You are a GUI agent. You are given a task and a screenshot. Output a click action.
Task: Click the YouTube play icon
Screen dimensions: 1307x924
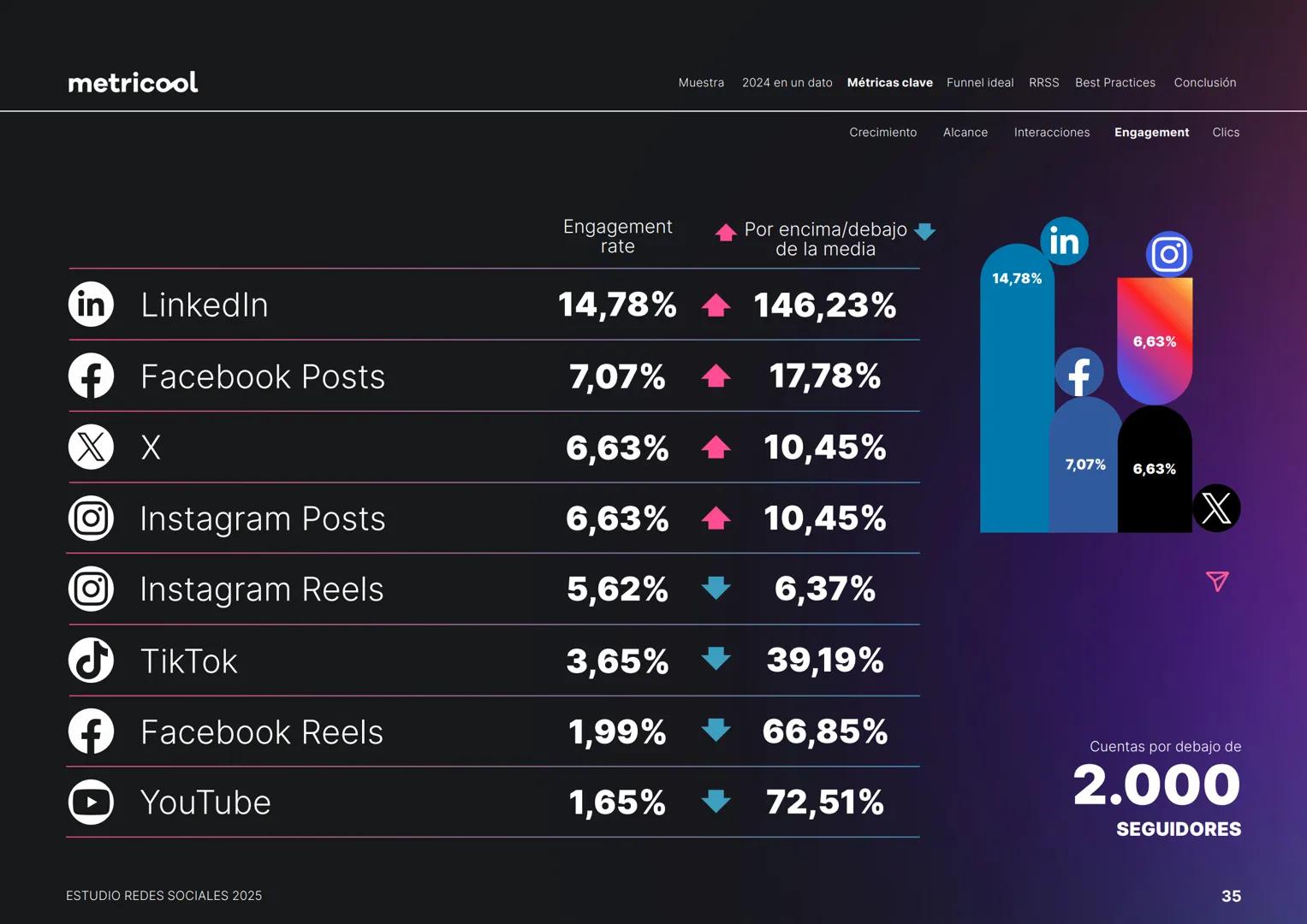[x=91, y=803]
